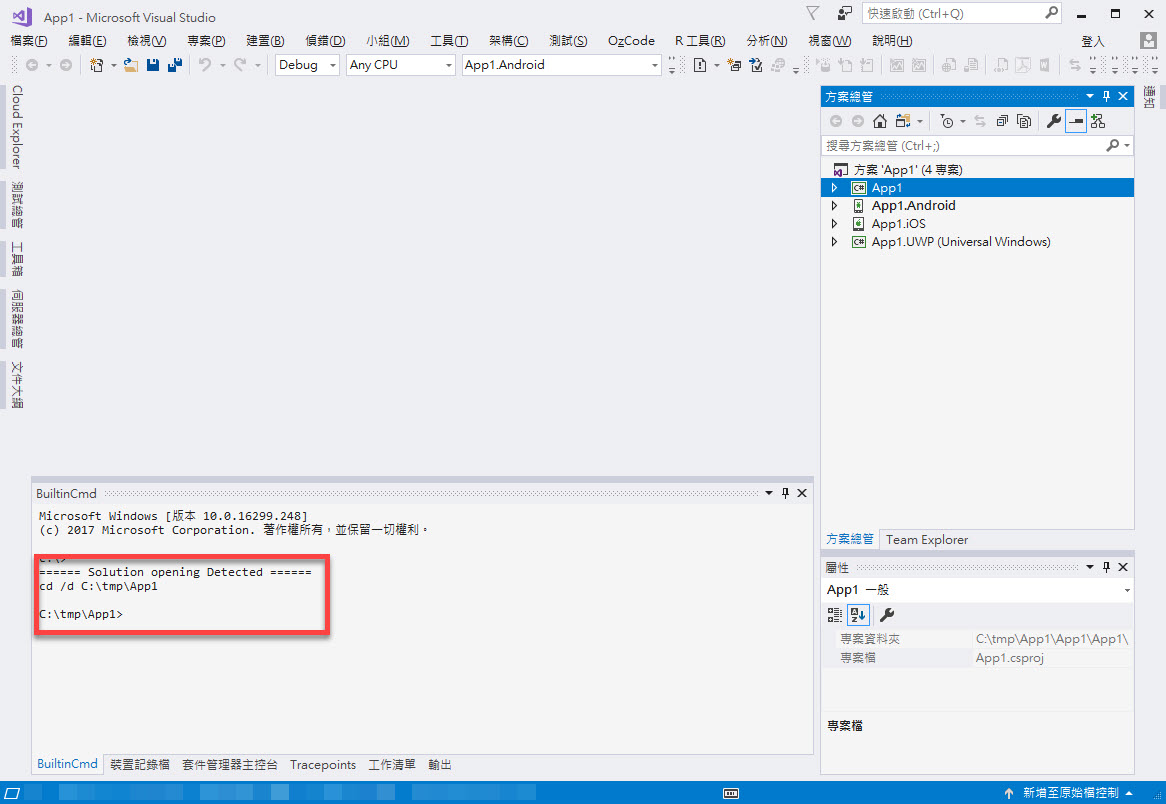
Task: Click the status bar keyboard icon
Action: tap(731, 794)
